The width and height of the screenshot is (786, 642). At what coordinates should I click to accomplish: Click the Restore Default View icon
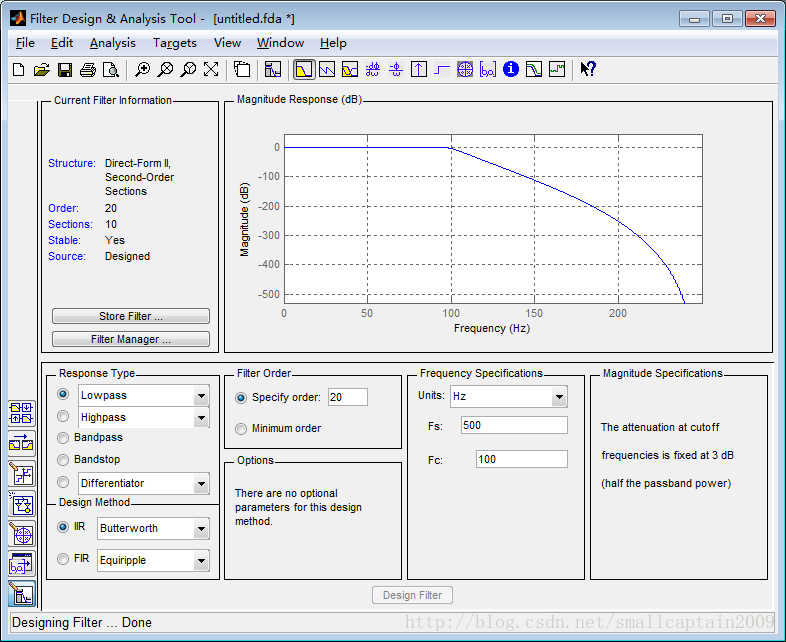pos(211,69)
